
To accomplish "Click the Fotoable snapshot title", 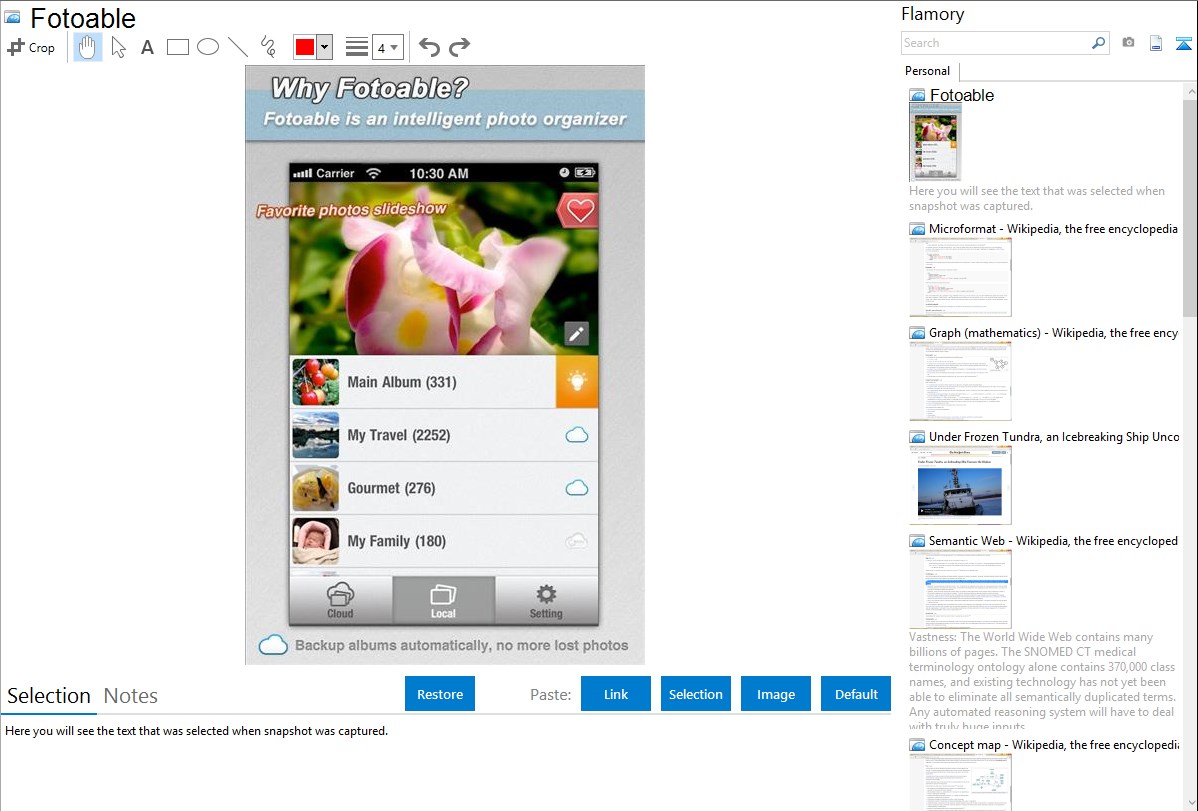I will pos(961,96).
